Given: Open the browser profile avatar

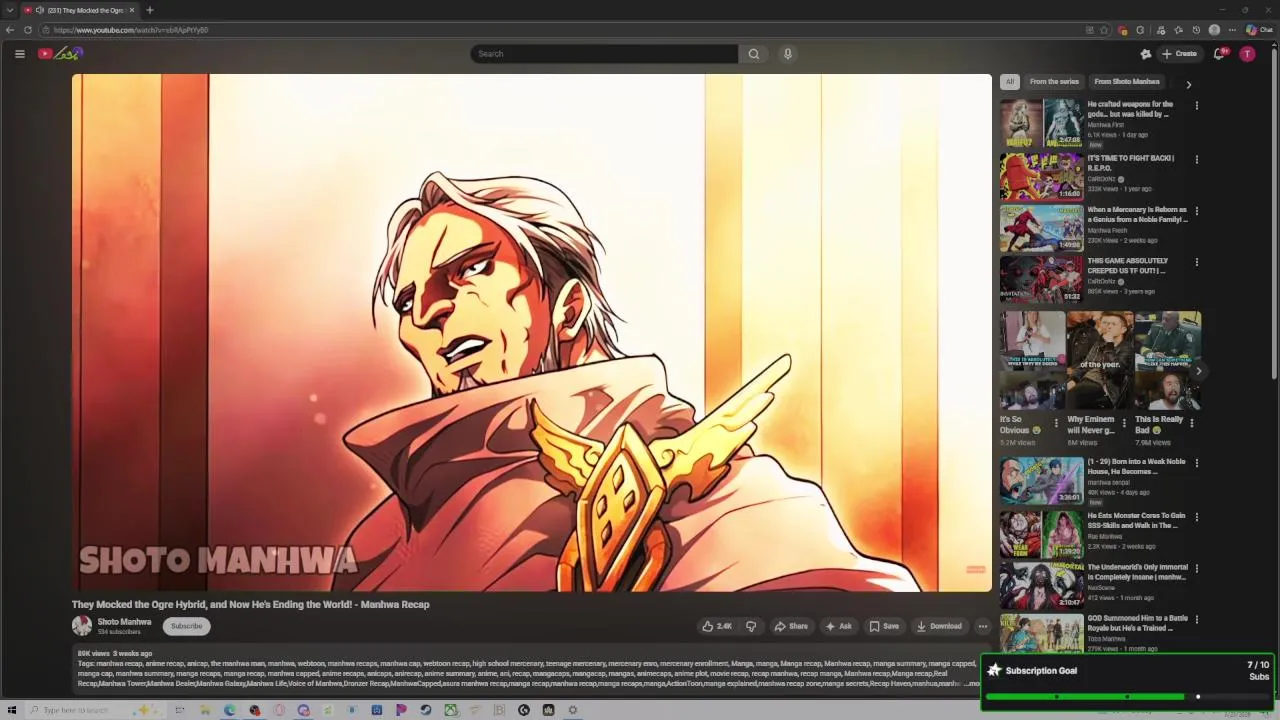Looking at the screenshot, I should pos(1214,30).
